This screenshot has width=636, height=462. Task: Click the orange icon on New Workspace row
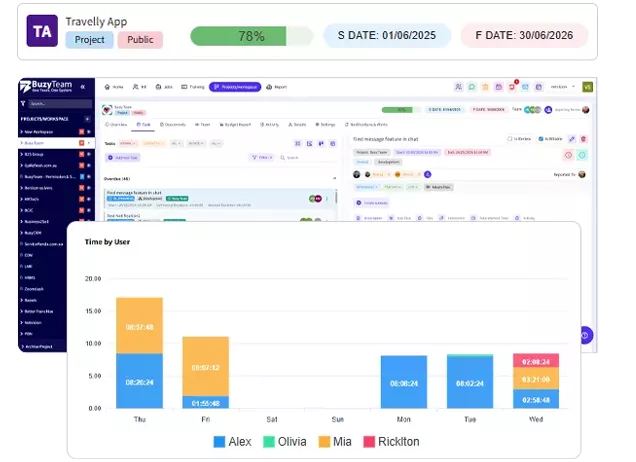click(82, 132)
